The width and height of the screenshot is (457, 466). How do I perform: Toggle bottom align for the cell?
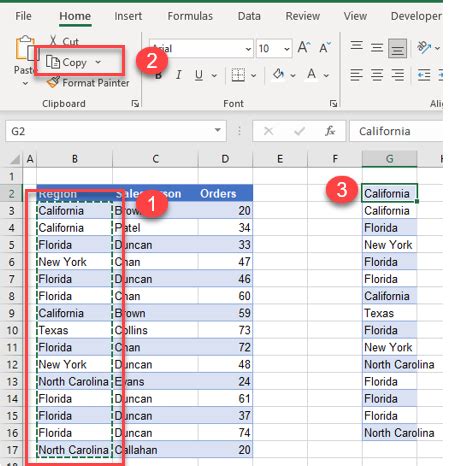(397, 48)
